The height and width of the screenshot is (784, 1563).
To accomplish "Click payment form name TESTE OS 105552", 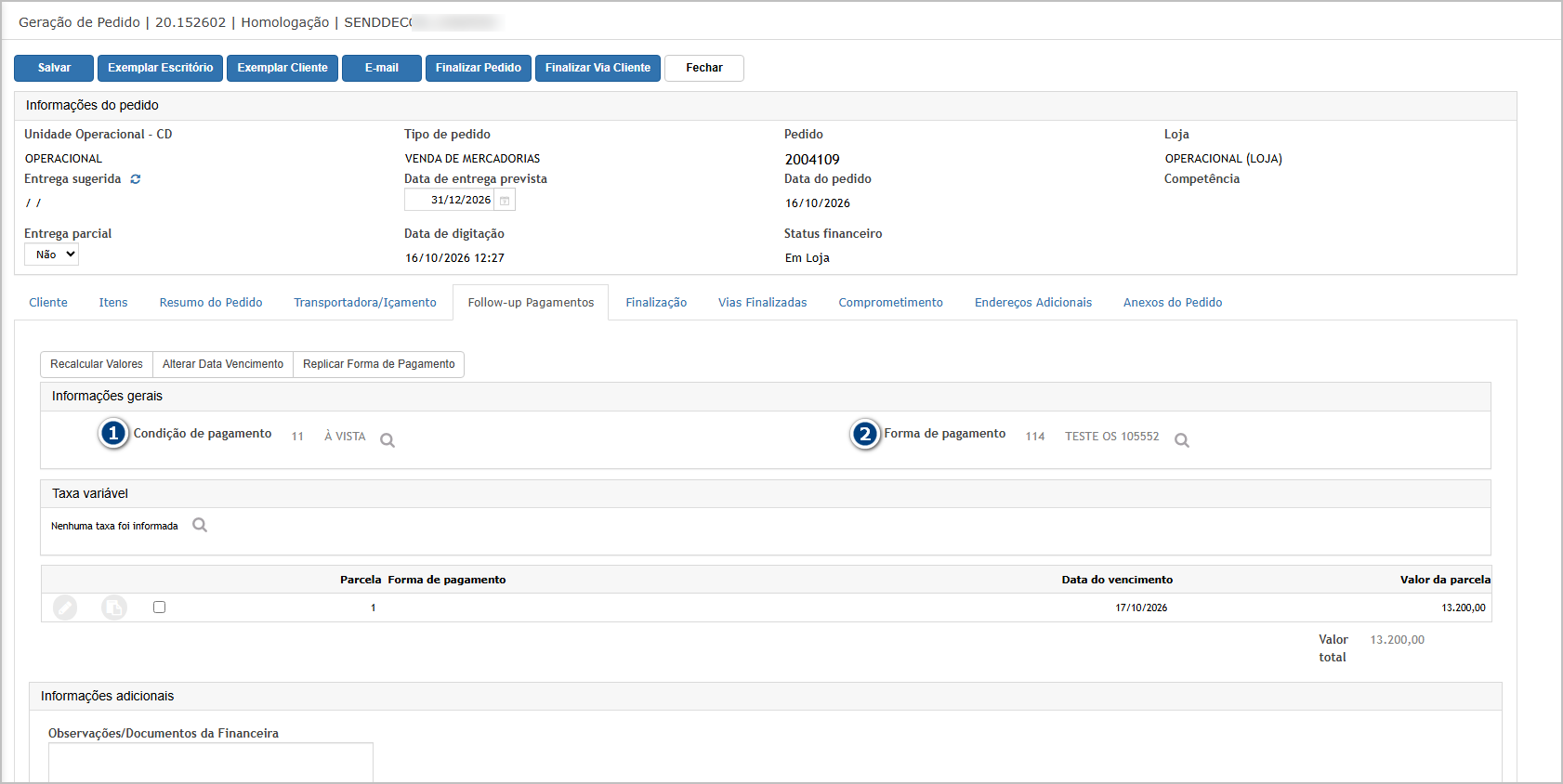I will (x=1112, y=437).
